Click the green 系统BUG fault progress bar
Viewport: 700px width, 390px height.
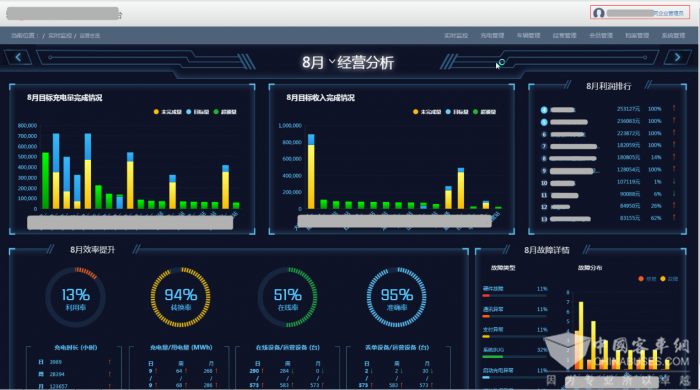click(x=492, y=357)
